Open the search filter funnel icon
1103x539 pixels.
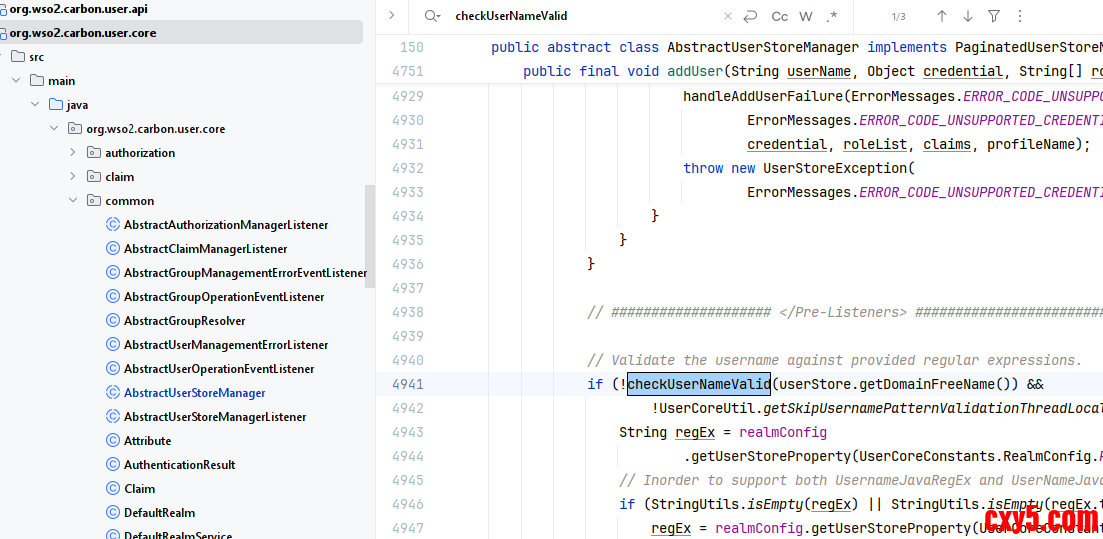pyautogui.click(x=993, y=16)
